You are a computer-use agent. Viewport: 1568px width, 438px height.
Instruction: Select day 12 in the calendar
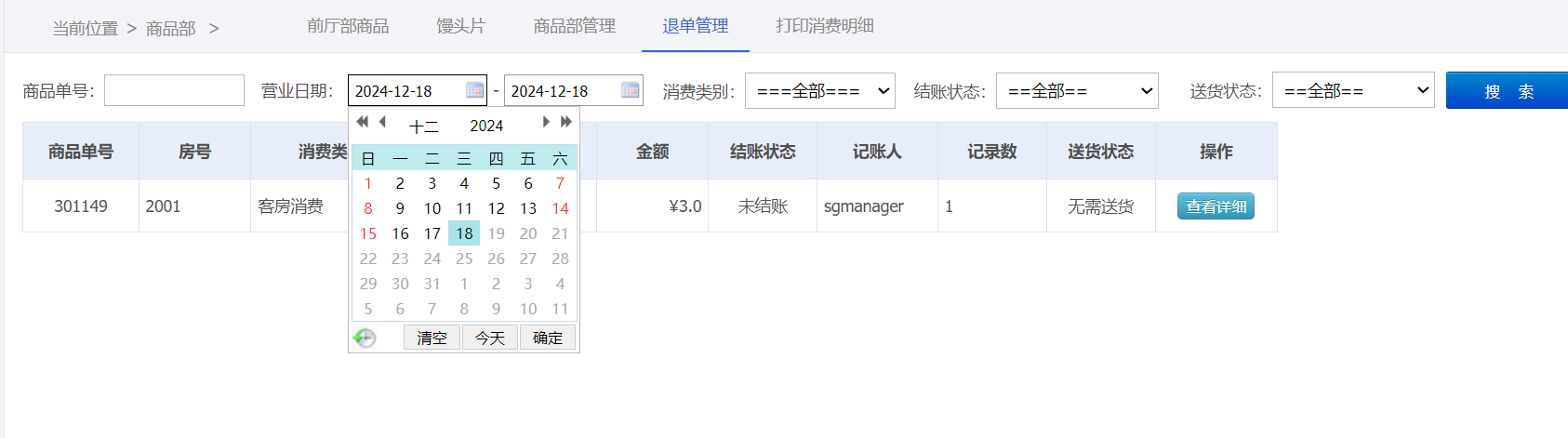pyautogui.click(x=497, y=208)
